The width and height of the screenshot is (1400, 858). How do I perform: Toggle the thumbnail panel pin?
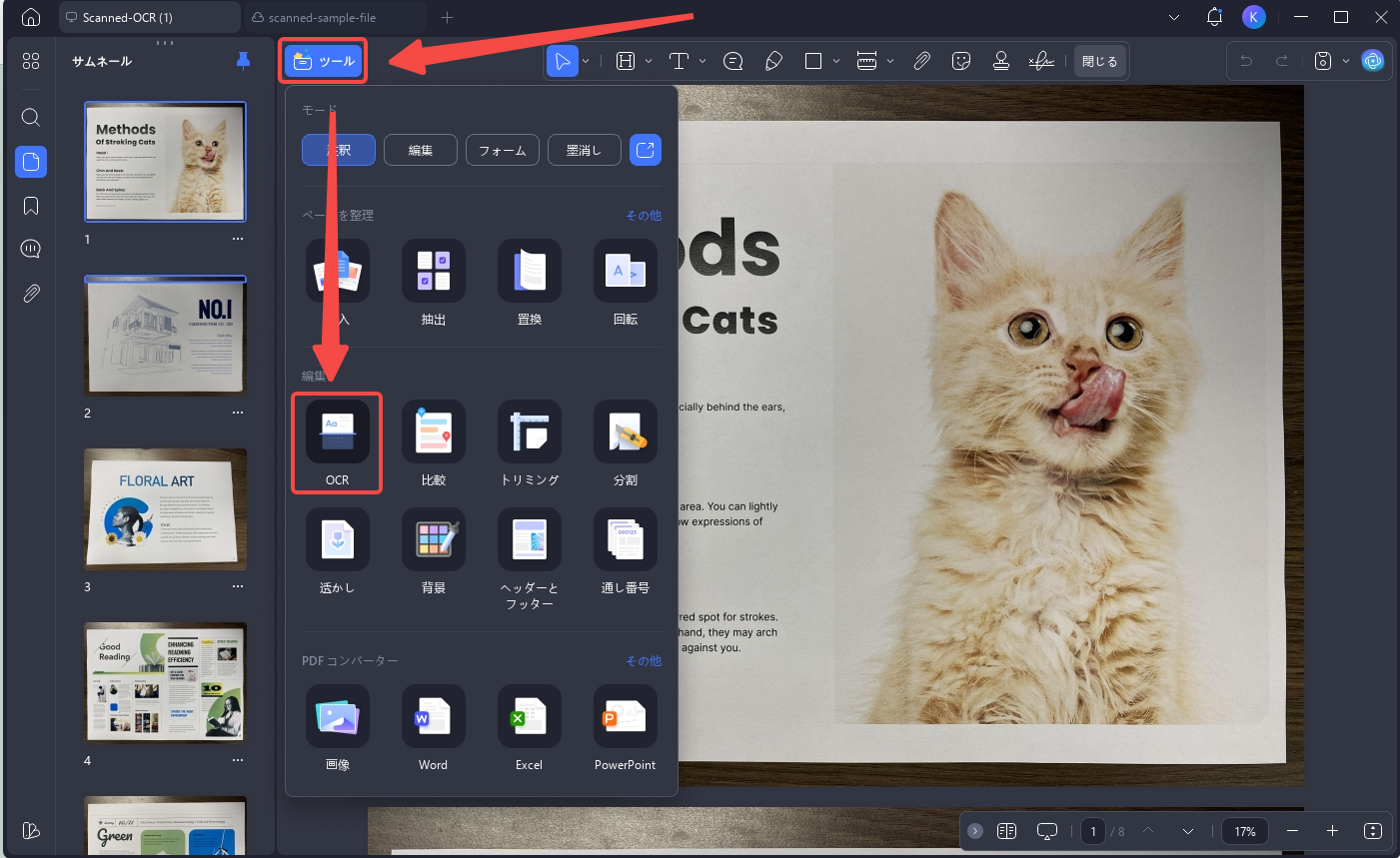(243, 61)
